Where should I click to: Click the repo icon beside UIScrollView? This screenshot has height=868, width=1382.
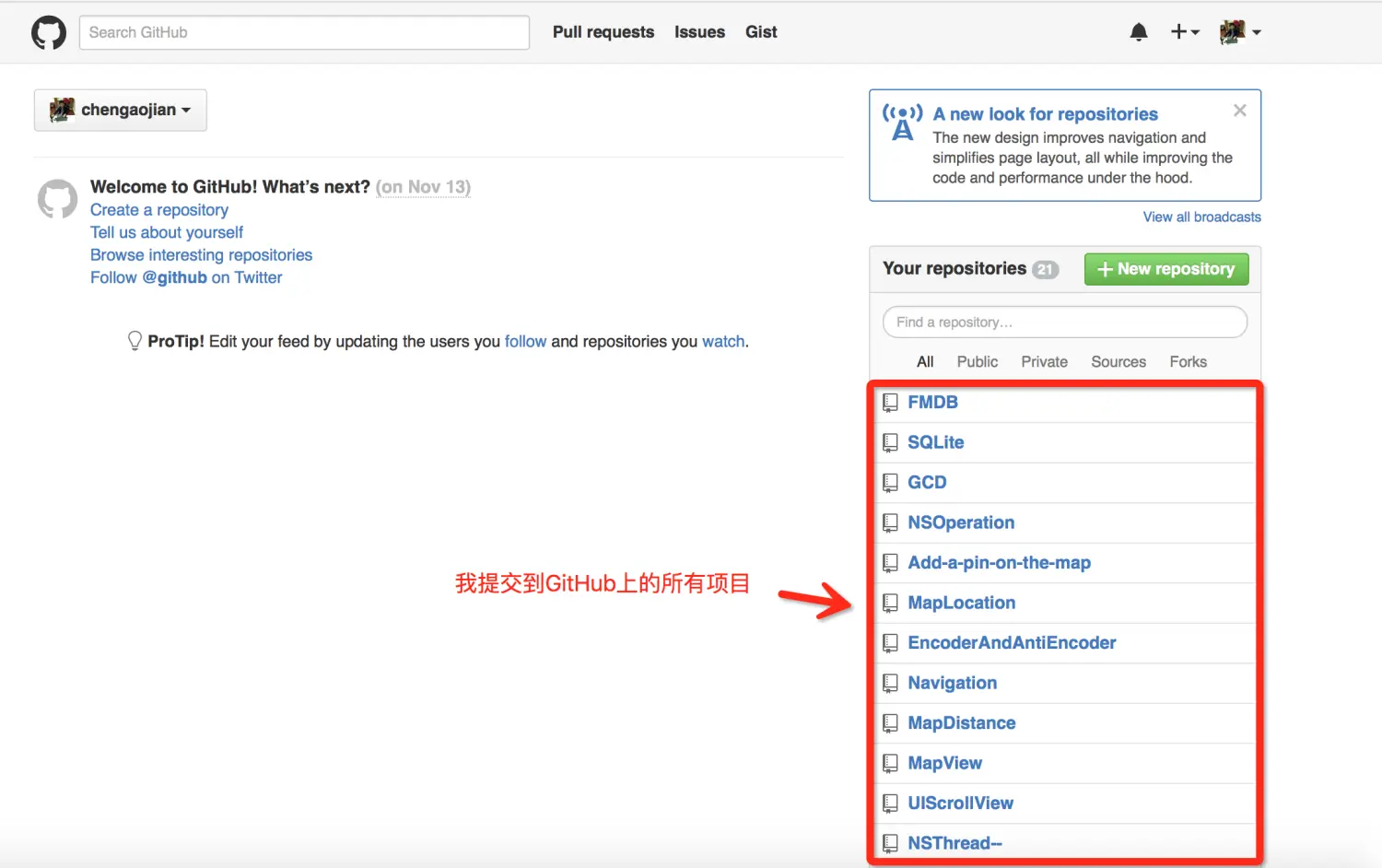point(890,803)
